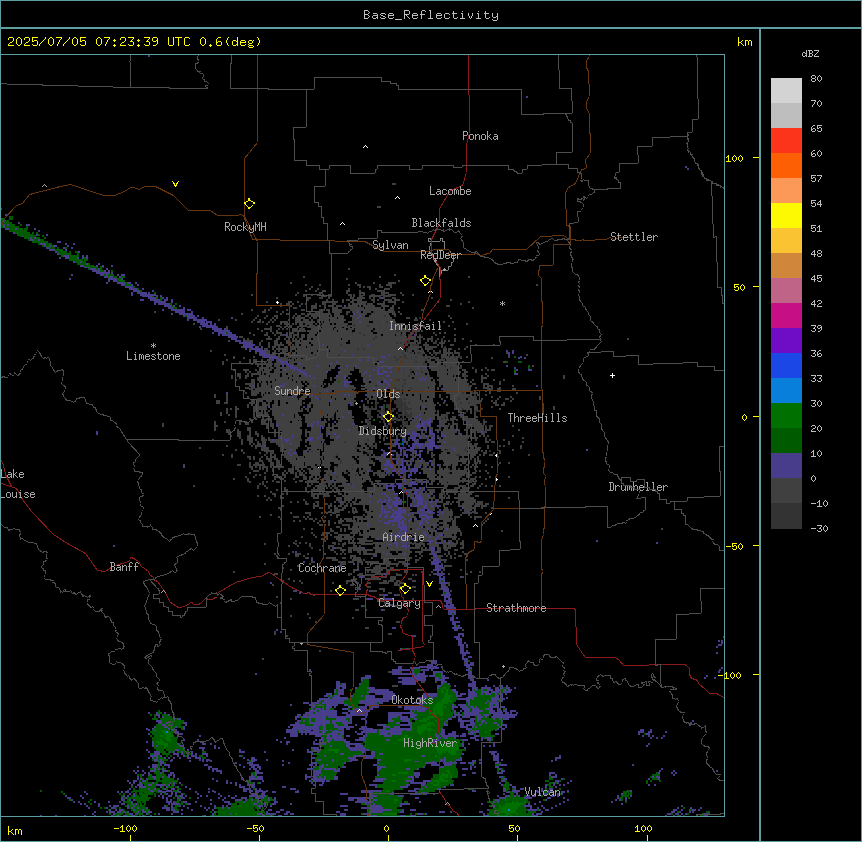Click the 100 tick on the right vertical axis

pos(734,158)
